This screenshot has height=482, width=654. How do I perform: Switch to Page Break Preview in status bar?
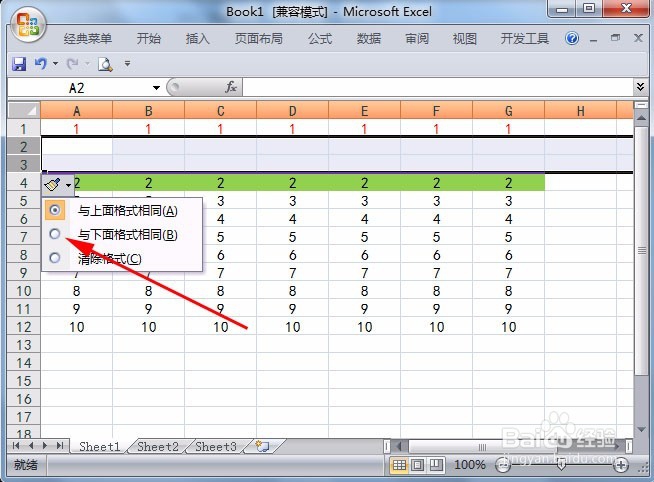(x=436, y=464)
